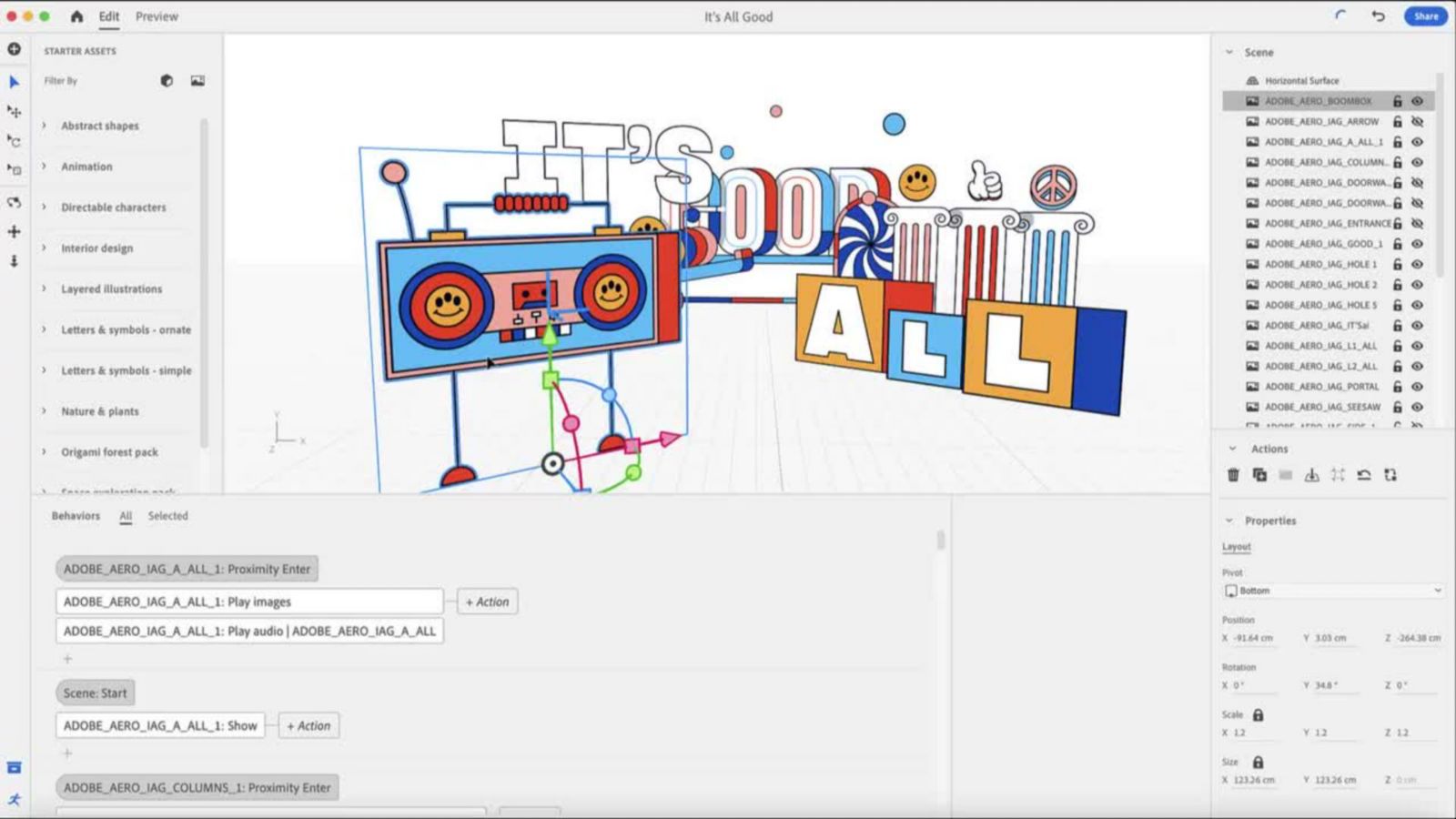Click the Undo arrow icon
The height and width of the screenshot is (819, 1456).
(x=1379, y=16)
